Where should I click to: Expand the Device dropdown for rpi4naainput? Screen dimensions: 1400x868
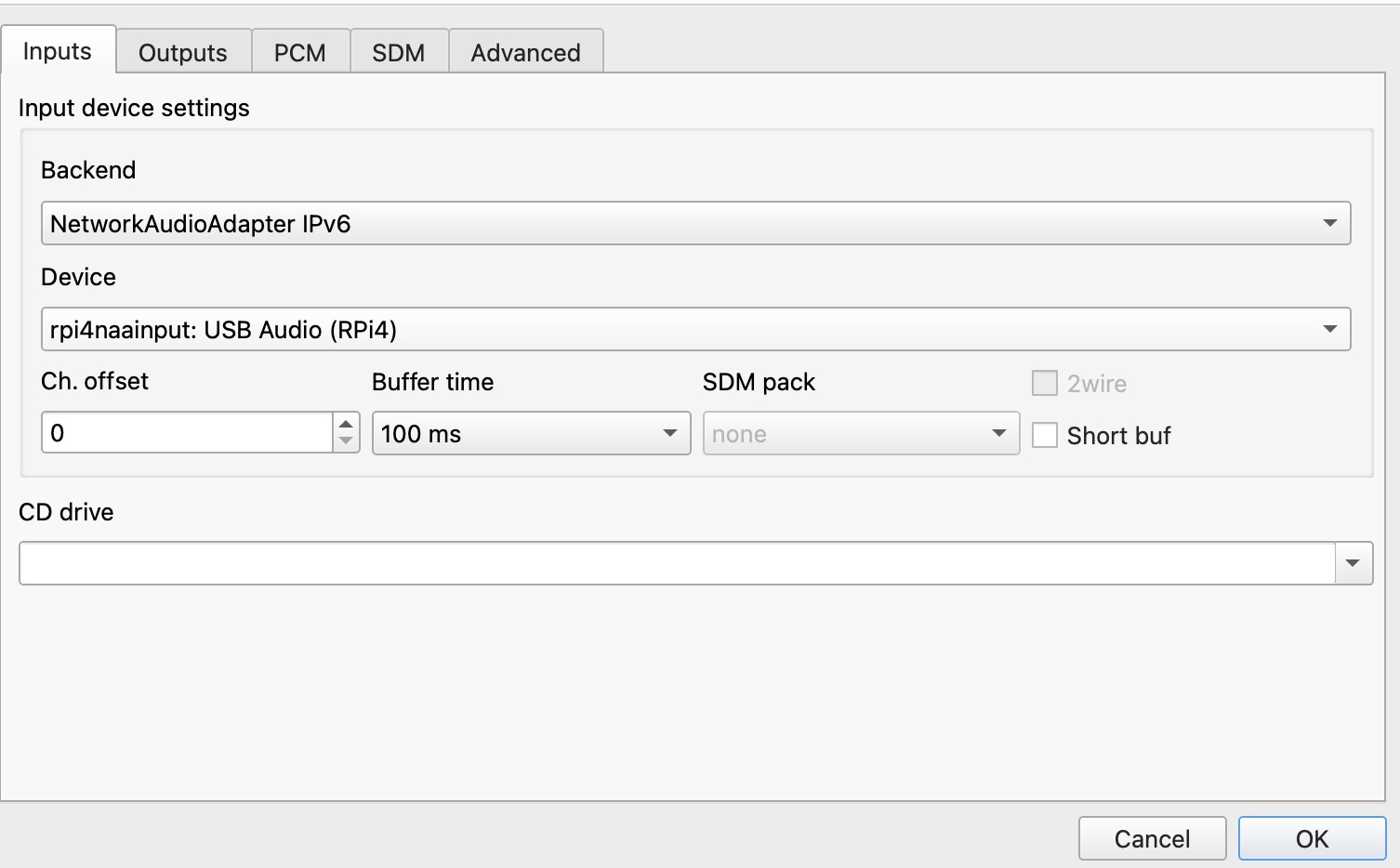(695, 329)
